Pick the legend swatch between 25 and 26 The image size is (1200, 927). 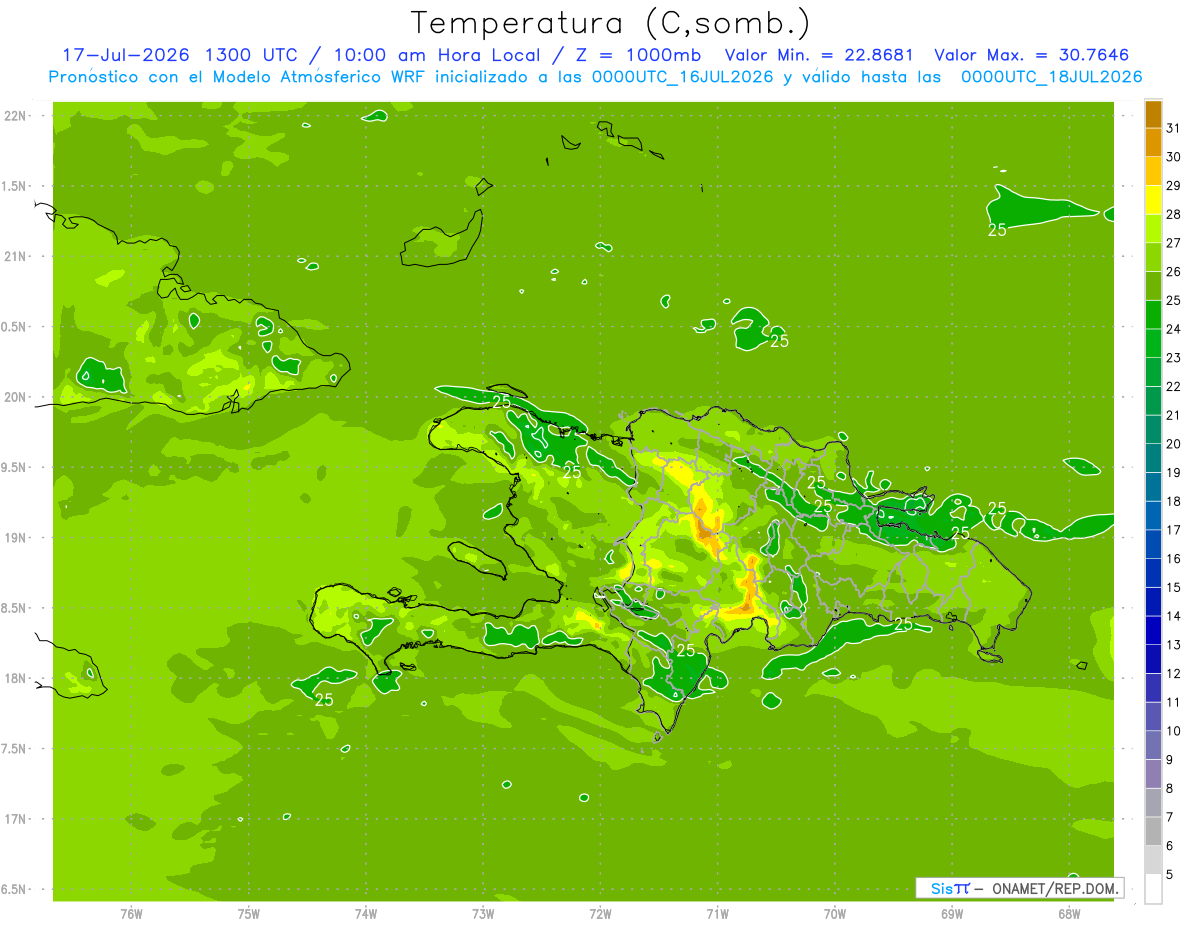(1153, 286)
